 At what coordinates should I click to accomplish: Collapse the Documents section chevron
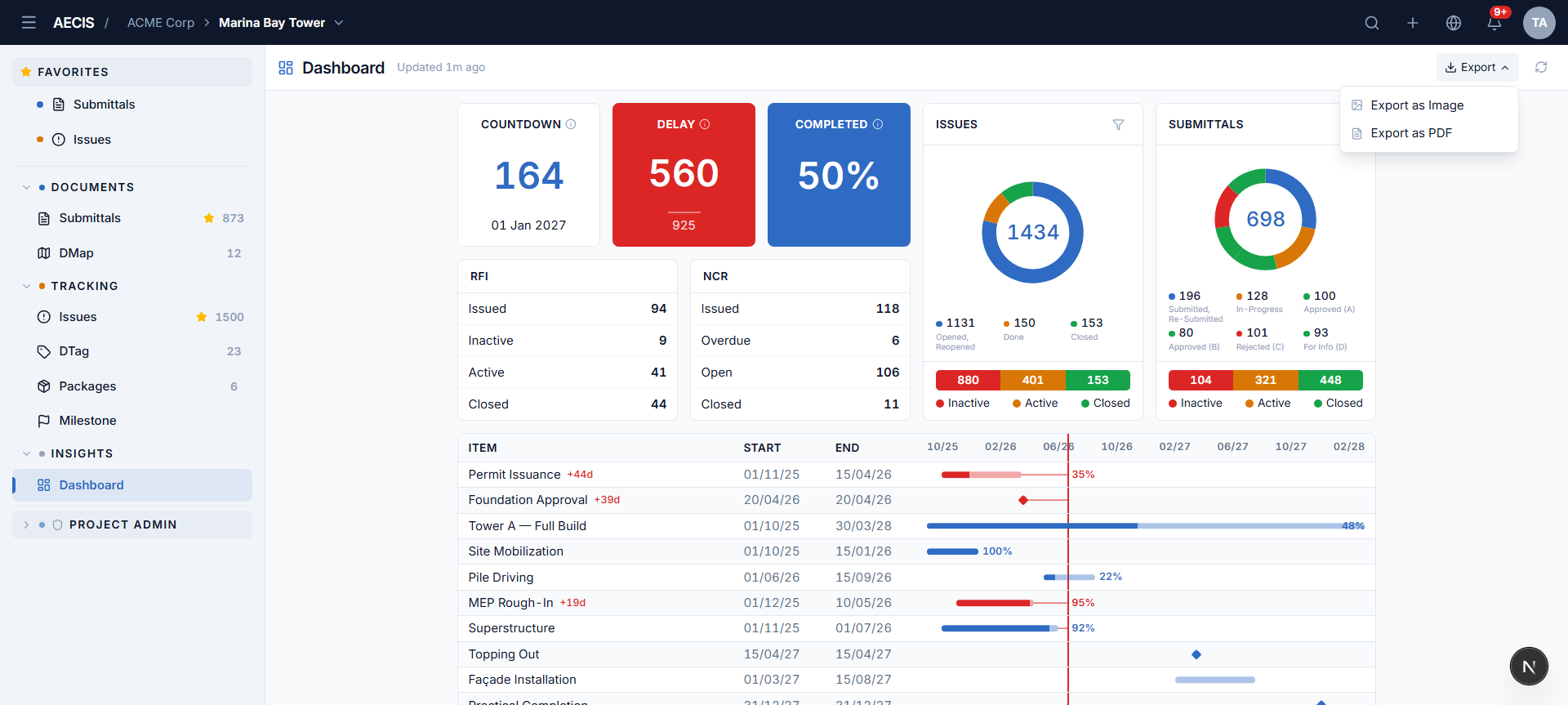[26, 187]
